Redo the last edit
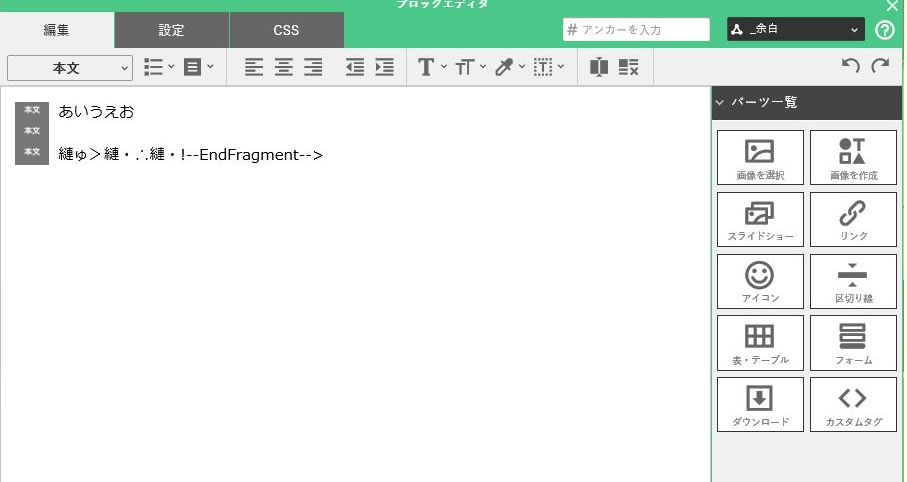 pyautogui.click(x=880, y=65)
